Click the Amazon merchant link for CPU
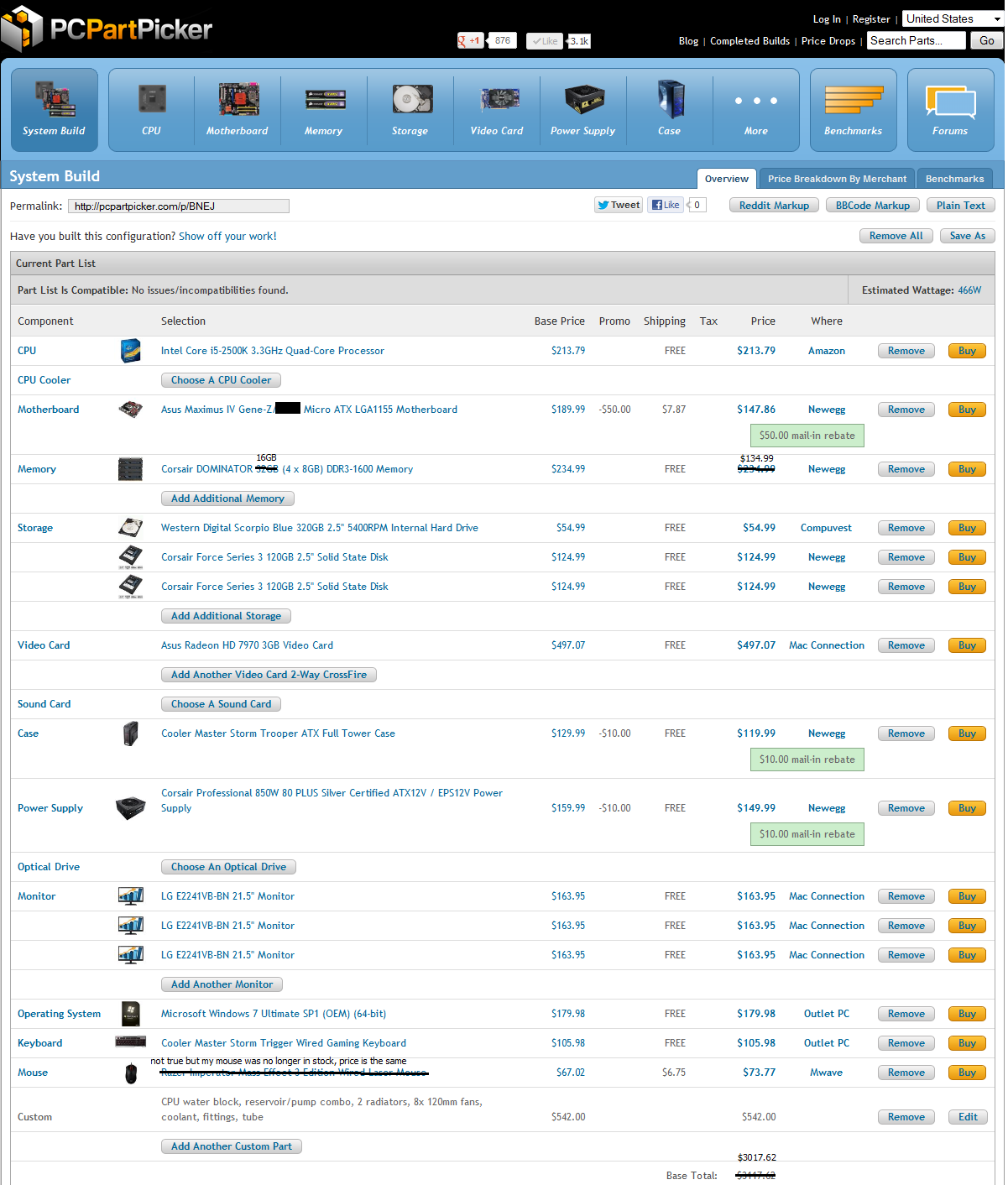Image resolution: width=1008 pixels, height=1185 pixels. click(827, 351)
